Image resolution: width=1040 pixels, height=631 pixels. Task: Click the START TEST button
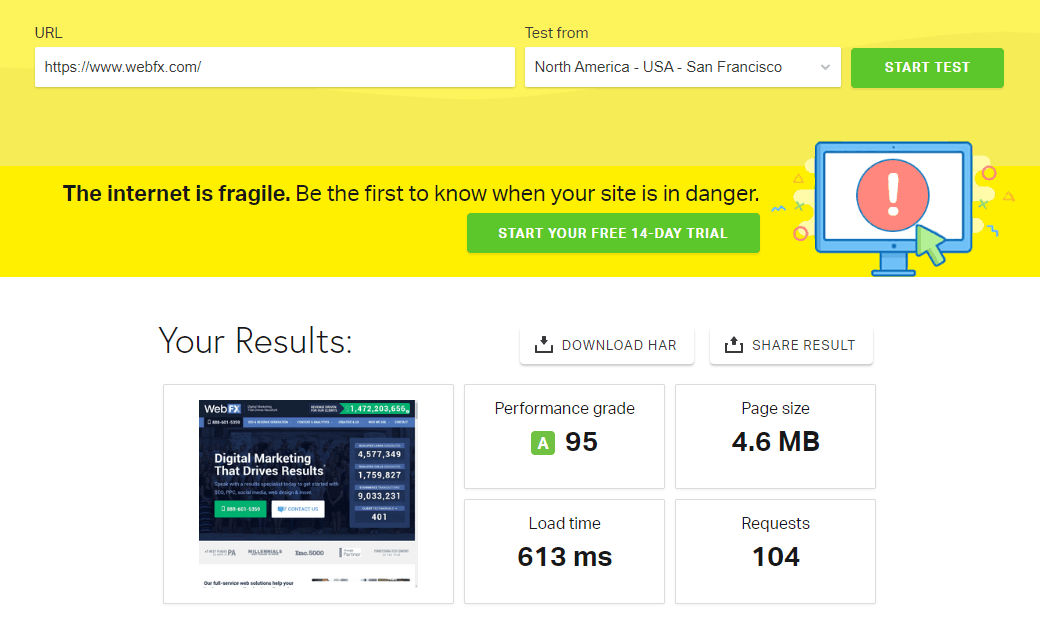(926, 67)
